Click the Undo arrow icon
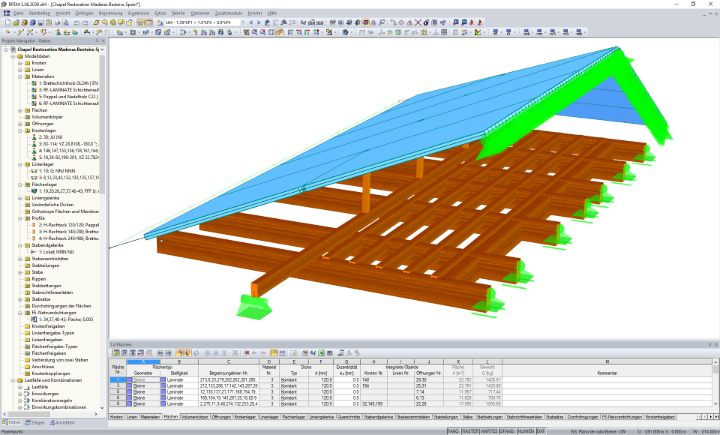The width and height of the screenshot is (720, 435). (76, 22)
